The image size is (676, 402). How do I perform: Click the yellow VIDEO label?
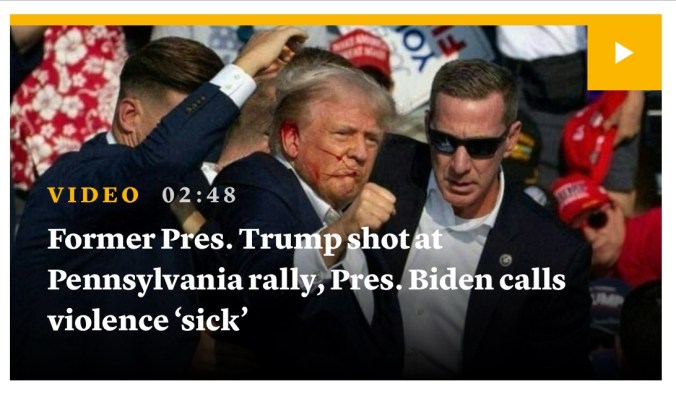point(93,195)
